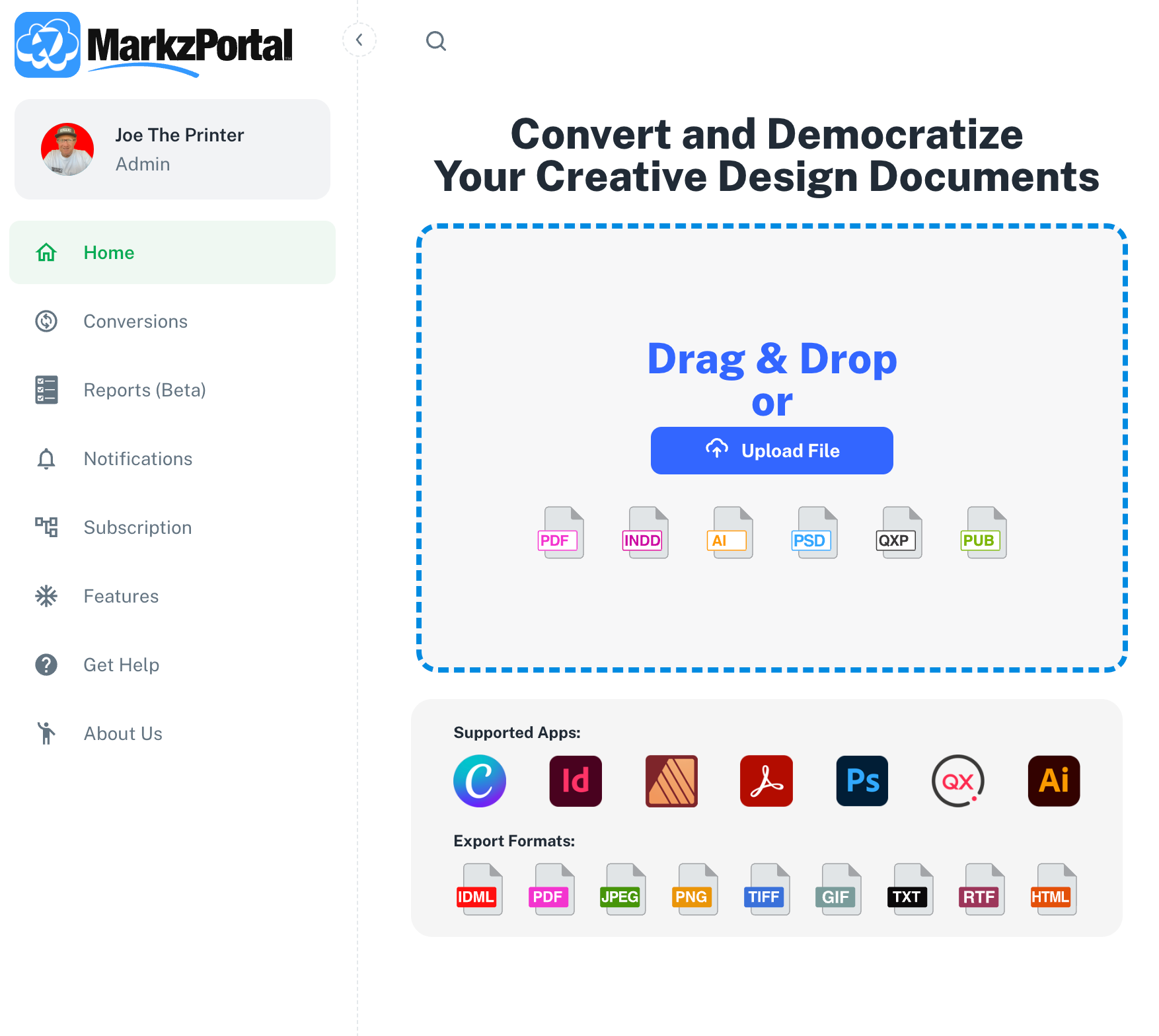Screen dimensions: 1159x1036
Task: Click the Affinity Publisher app icon
Action: point(671,781)
